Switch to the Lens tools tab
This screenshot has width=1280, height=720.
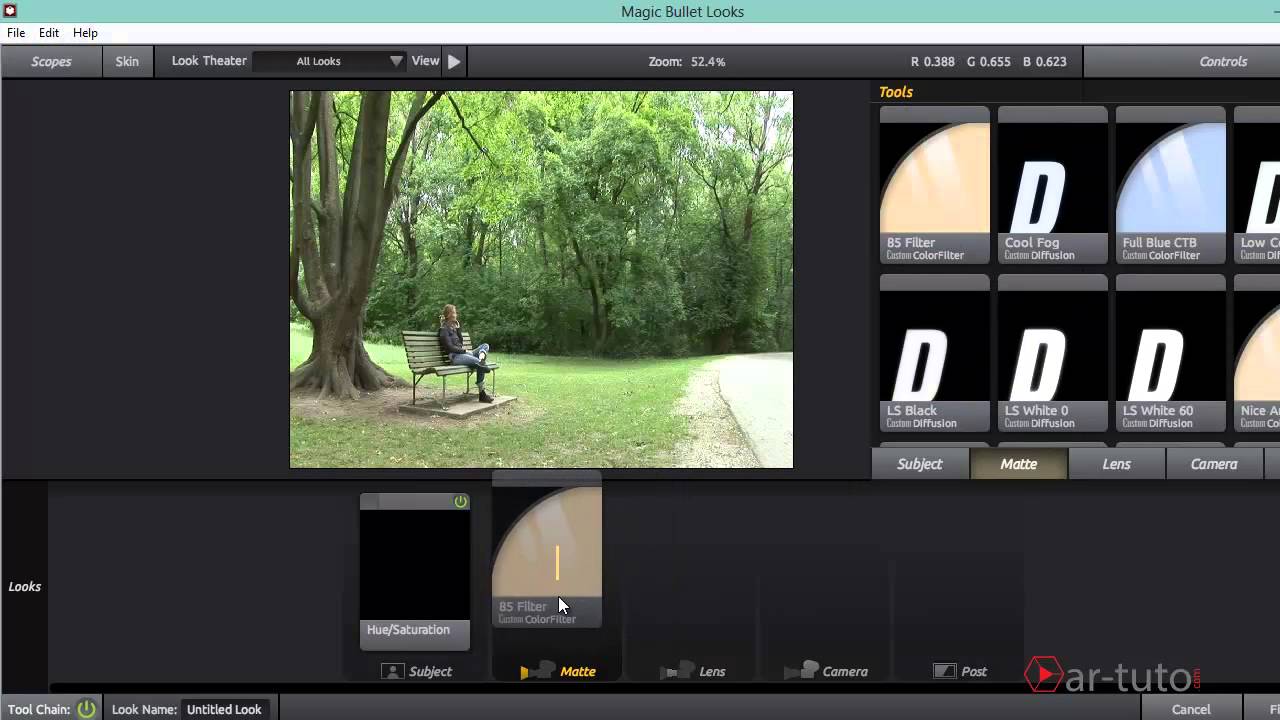point(1116,464)
